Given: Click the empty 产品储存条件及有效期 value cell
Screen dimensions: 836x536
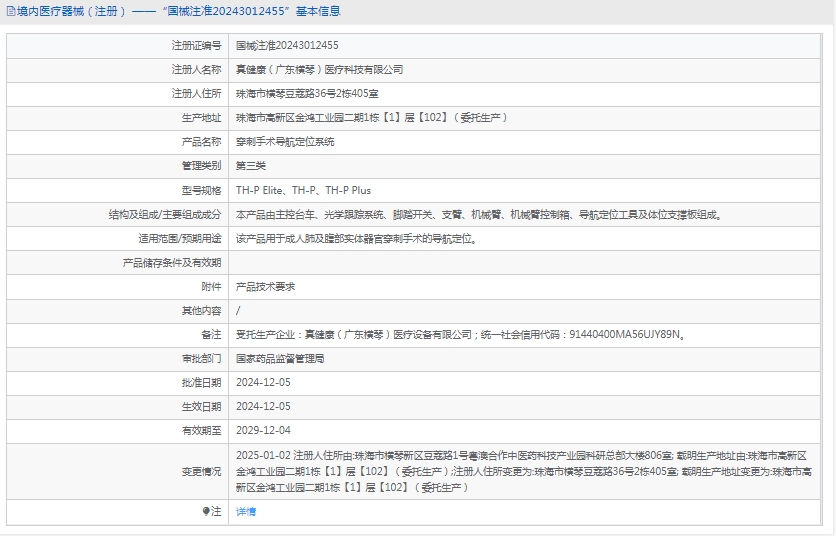Looking at the screenshot, I should (x=528, y=262).
